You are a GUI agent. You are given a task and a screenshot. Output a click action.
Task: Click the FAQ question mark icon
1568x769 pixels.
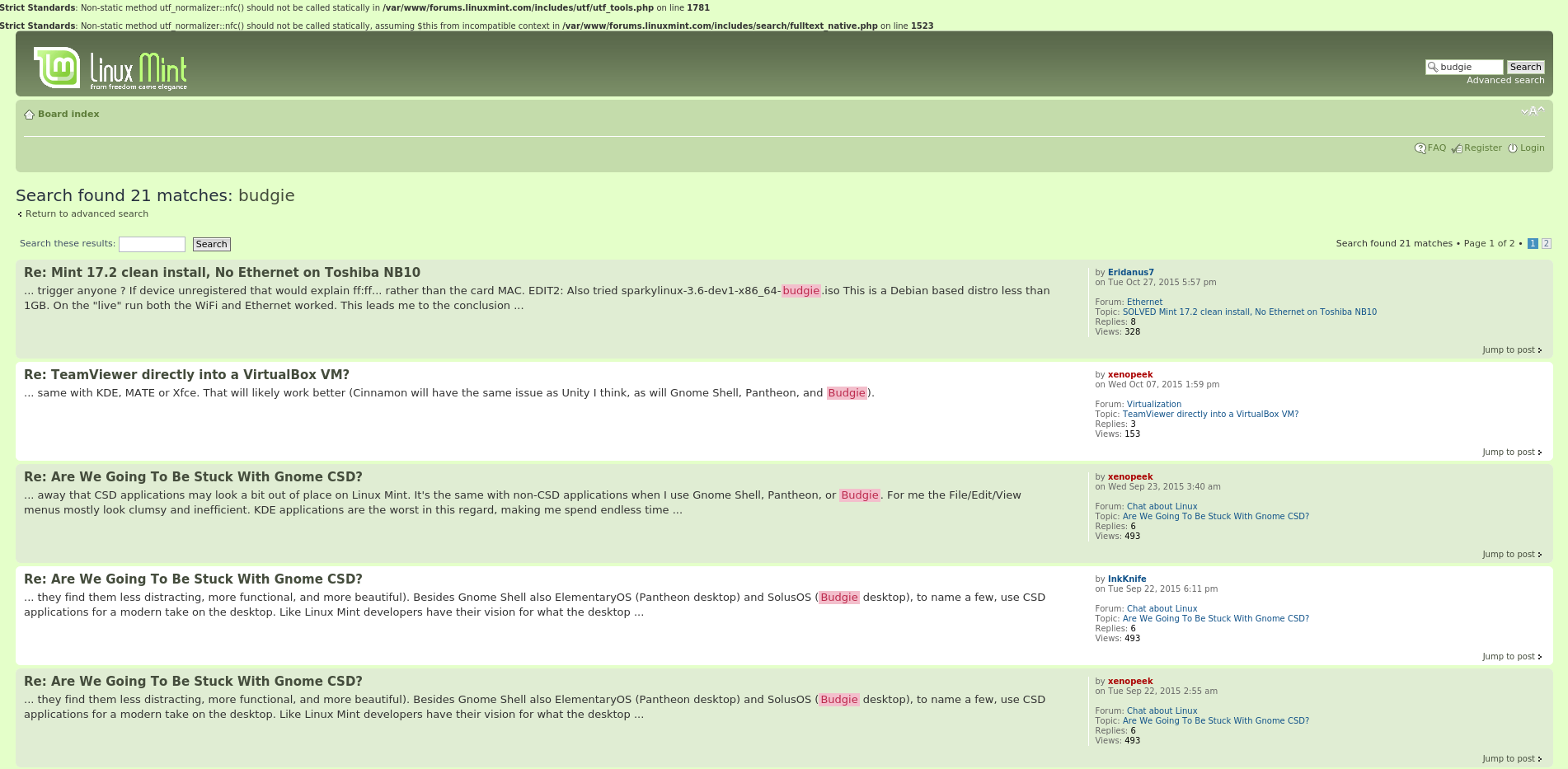1420,148
